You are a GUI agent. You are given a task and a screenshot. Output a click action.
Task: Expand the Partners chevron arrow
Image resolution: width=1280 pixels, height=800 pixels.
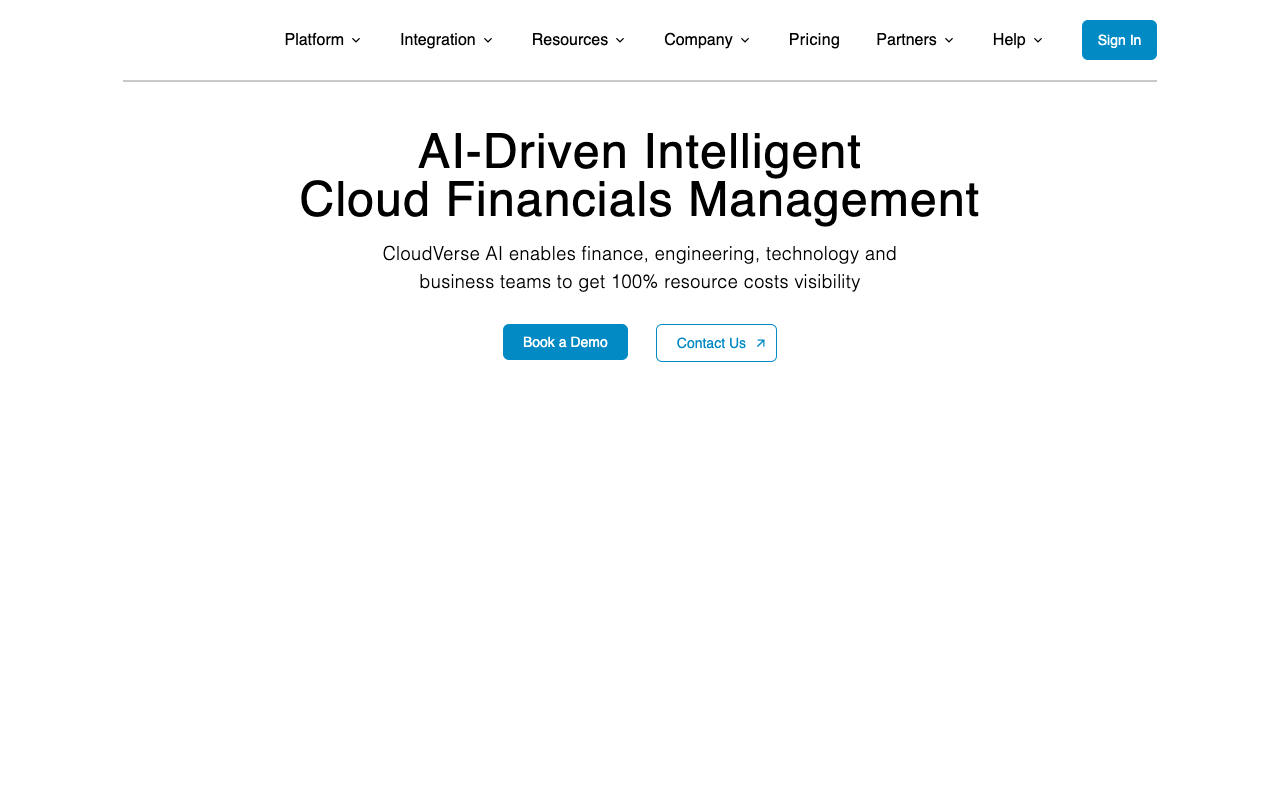[x=949, y=40]
